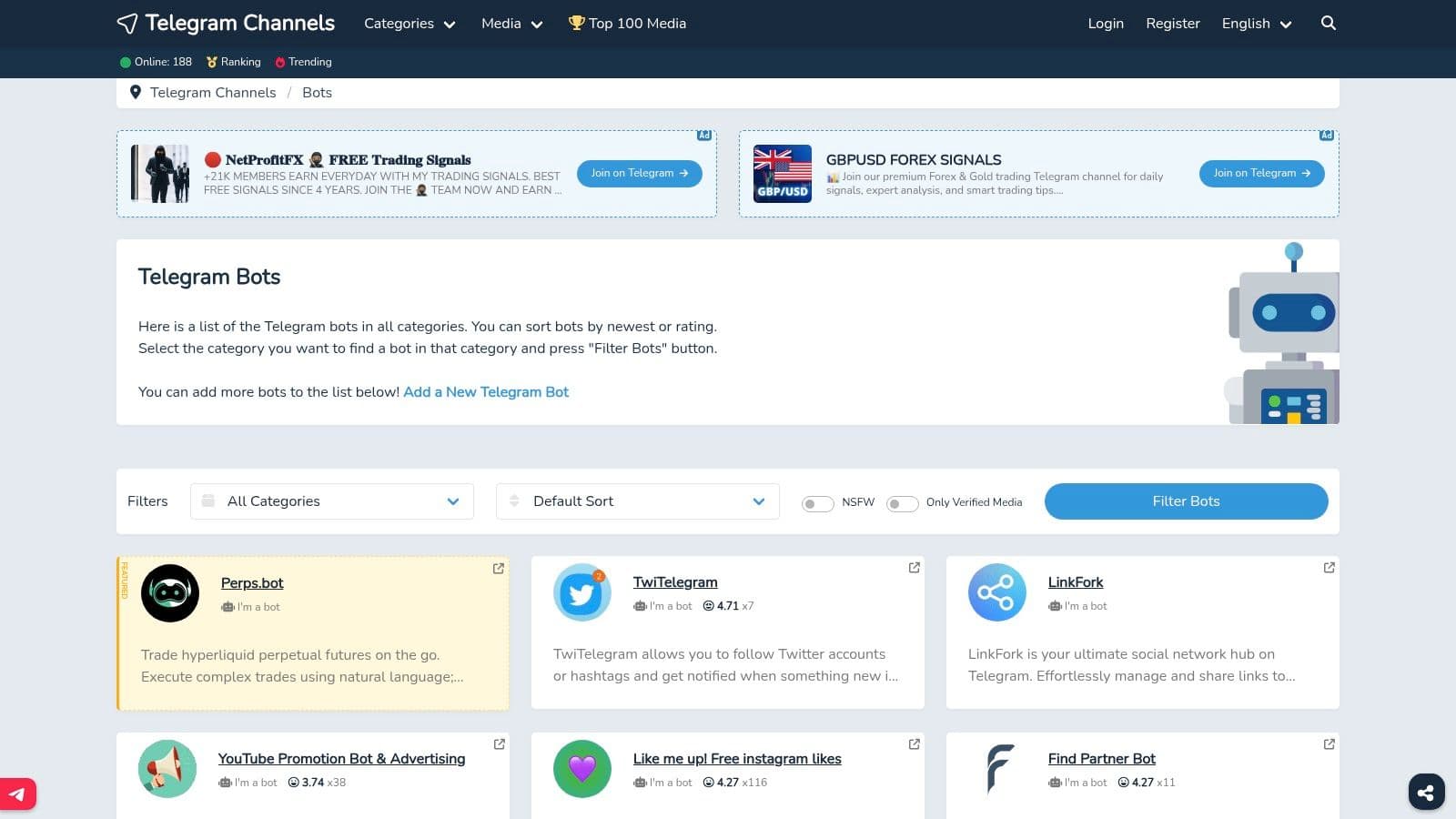Viewport: 1456px width, 819px height.
Task: Open the Categories menu
Action: (x=409, y=24)
